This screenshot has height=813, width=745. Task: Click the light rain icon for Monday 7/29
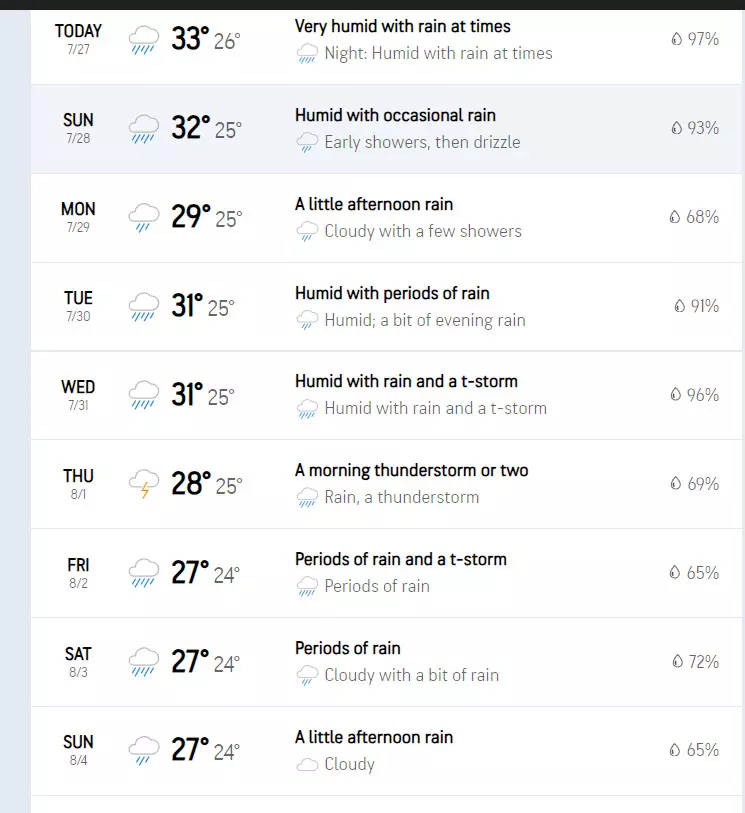pos(144,218)
